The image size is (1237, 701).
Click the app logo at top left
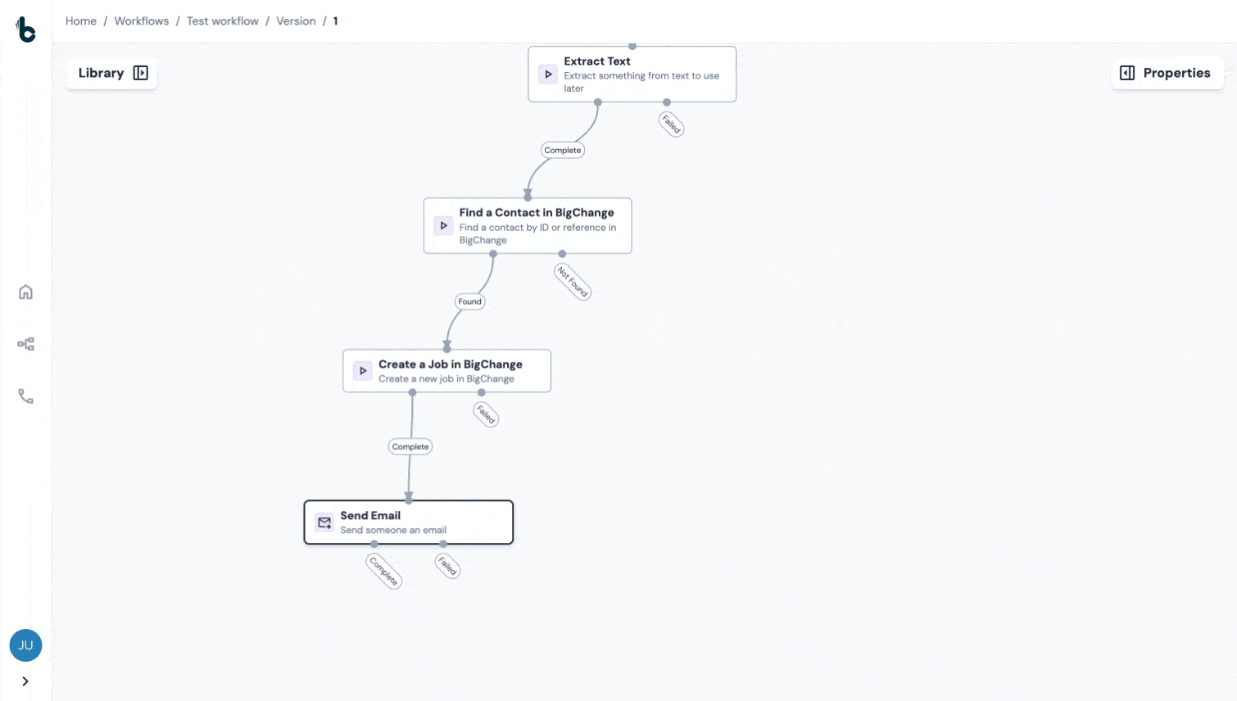26,30
